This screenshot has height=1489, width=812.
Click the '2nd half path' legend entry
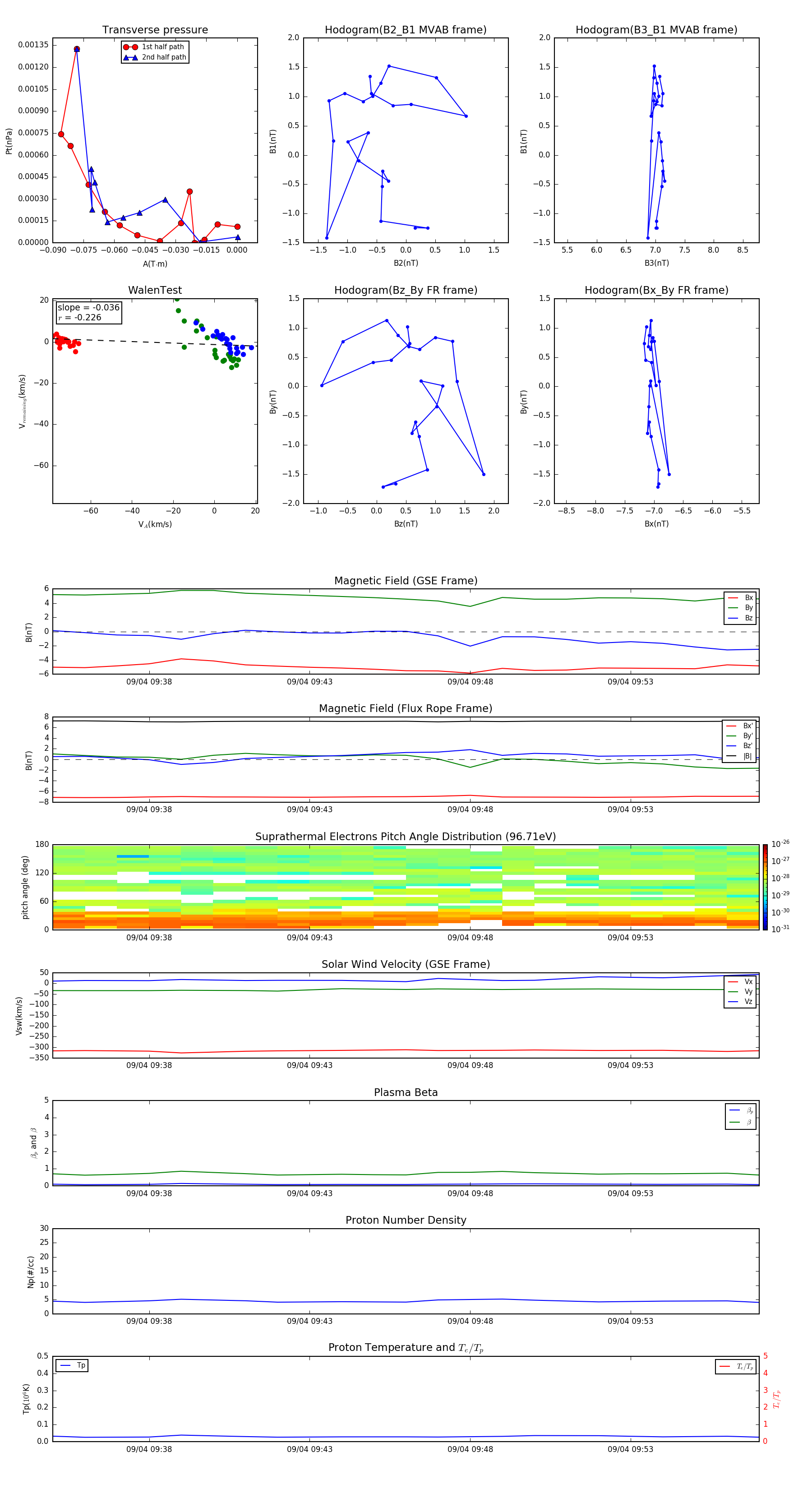(x=154, y=57)
